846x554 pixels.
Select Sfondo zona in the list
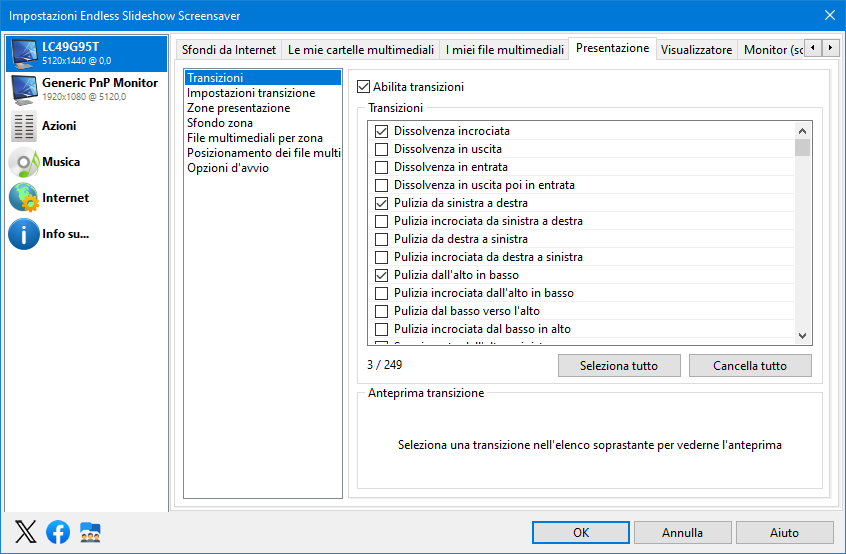(x=263, y=123)
